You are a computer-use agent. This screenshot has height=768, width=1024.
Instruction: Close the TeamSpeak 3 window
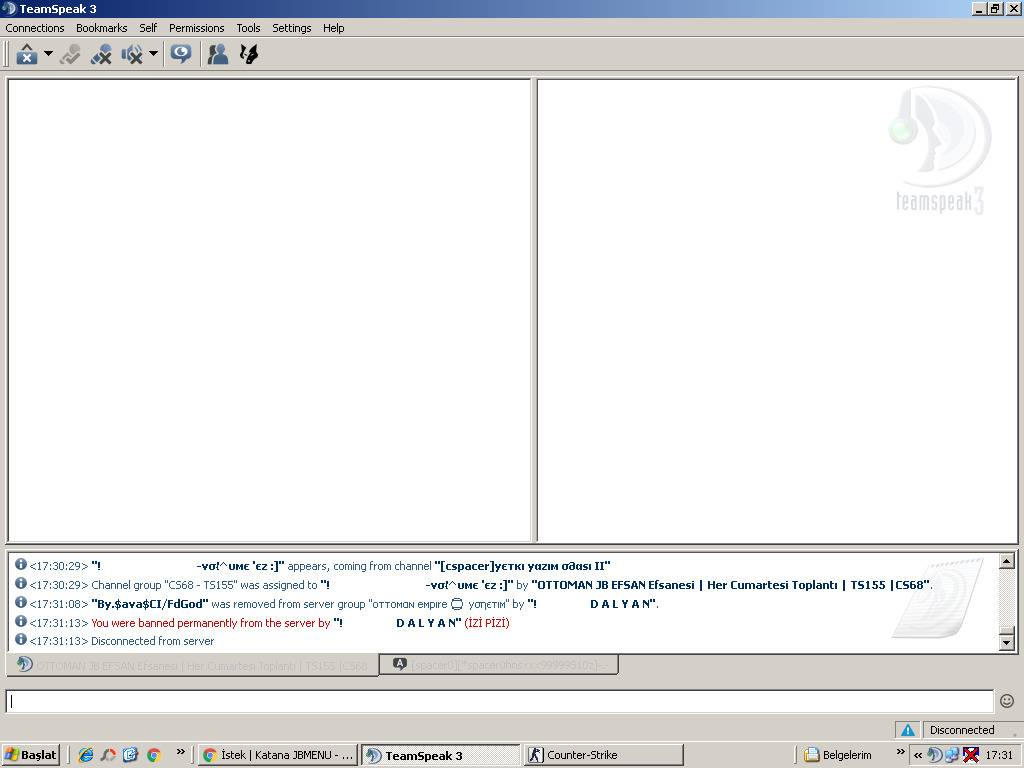1013,8
